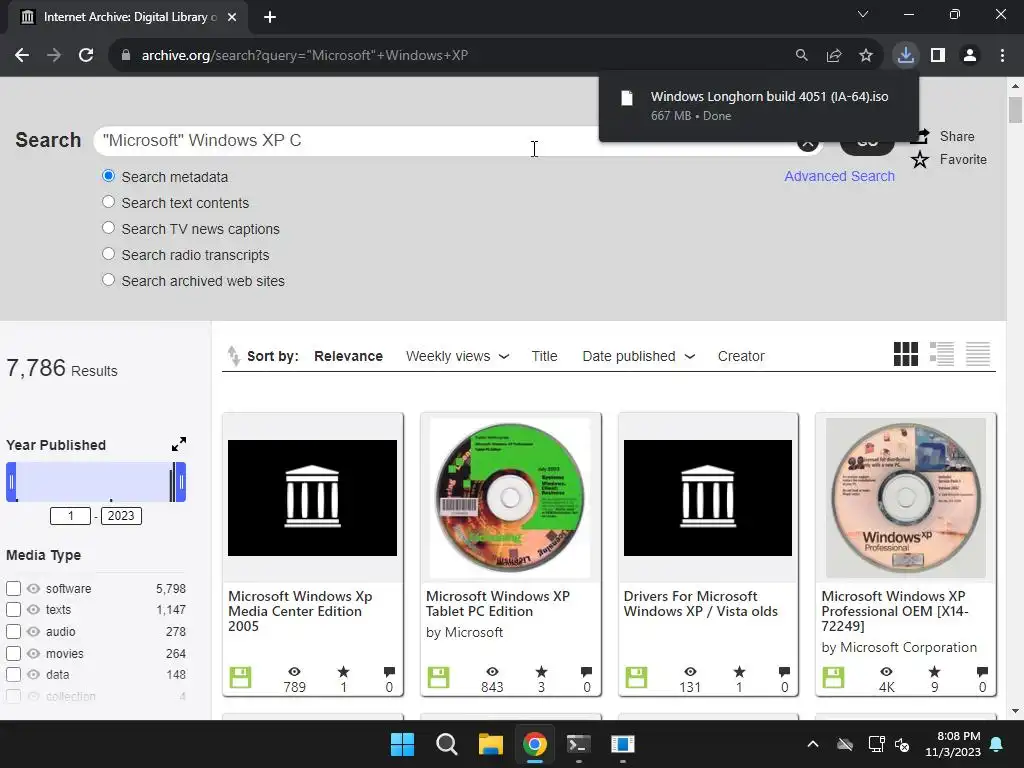Viewport: 1024px width, 768px height.
Task: Open tab search chevron in title bar
Action: pyautogui.click(x=863, y=14)
